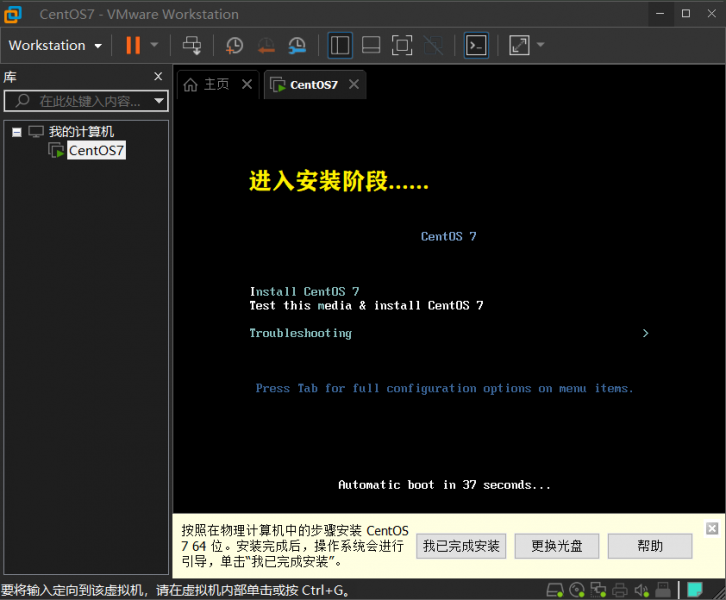Image resolution: width=726 pixels, height=600 pixels.
Task: Click the printer icon in status bar
Action: (x=620, y=590)
